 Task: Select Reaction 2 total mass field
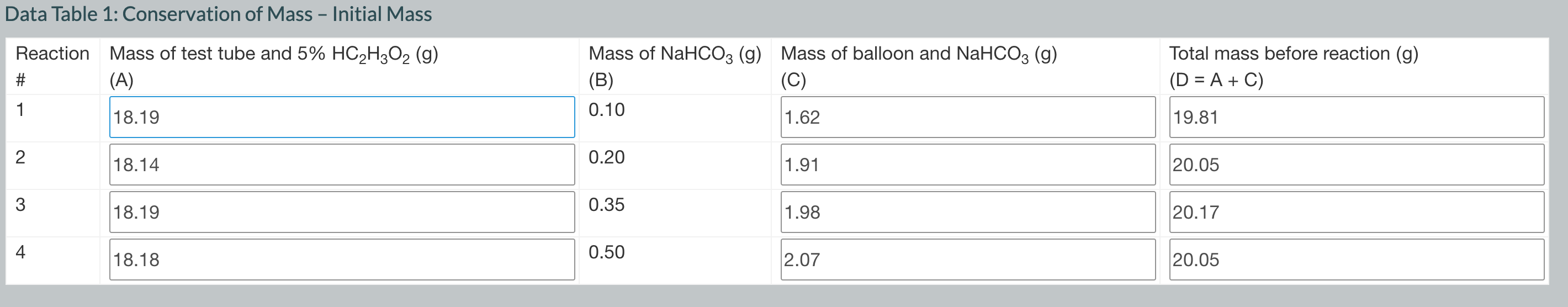click(1357, 165)
